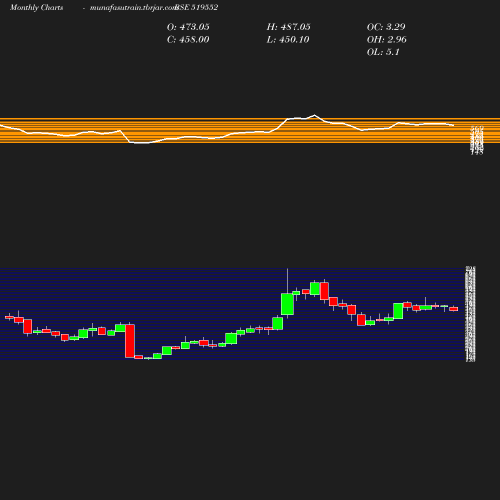
Task: Select the open price 'O: 473.05'
Action: pyautogui.click(x=188, y=27)
